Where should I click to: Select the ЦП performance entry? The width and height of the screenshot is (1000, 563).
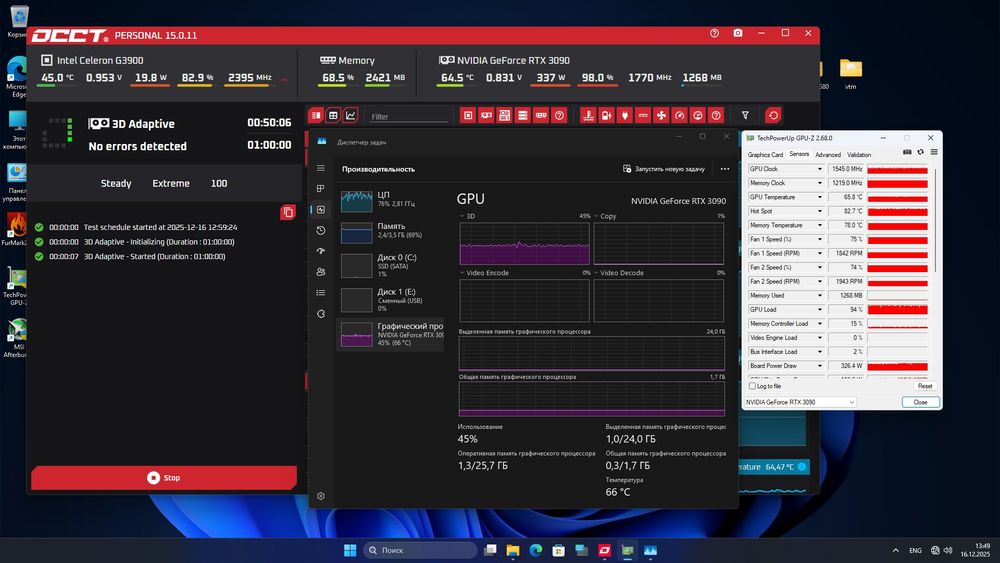[390, 201]
